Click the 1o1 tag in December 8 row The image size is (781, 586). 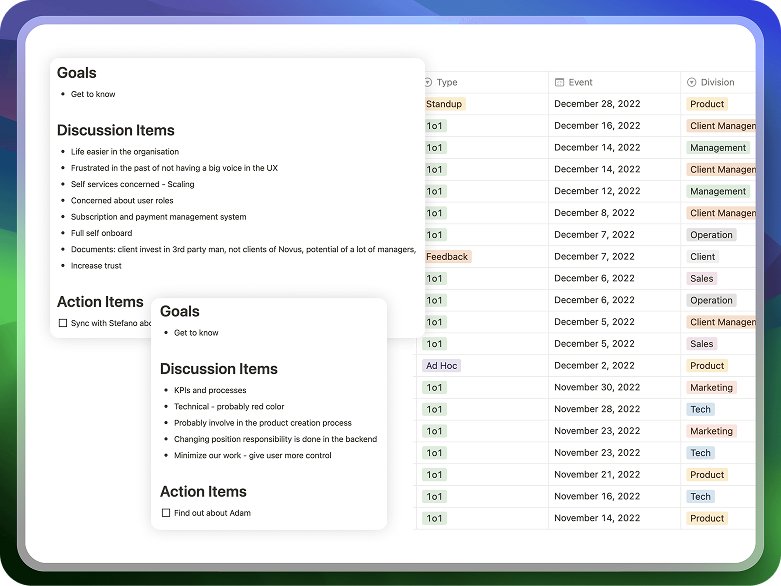(x=434, y=213)
